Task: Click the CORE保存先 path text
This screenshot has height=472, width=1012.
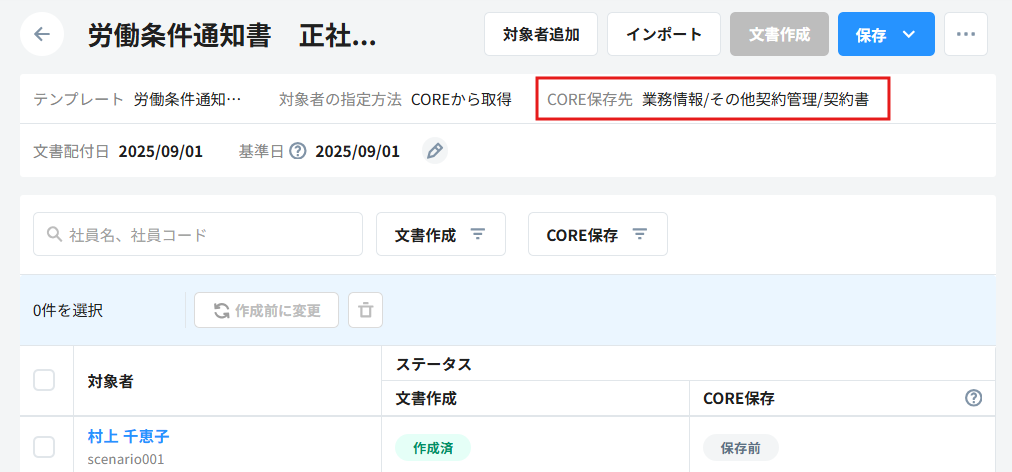Action: click(x=755, y=99)
